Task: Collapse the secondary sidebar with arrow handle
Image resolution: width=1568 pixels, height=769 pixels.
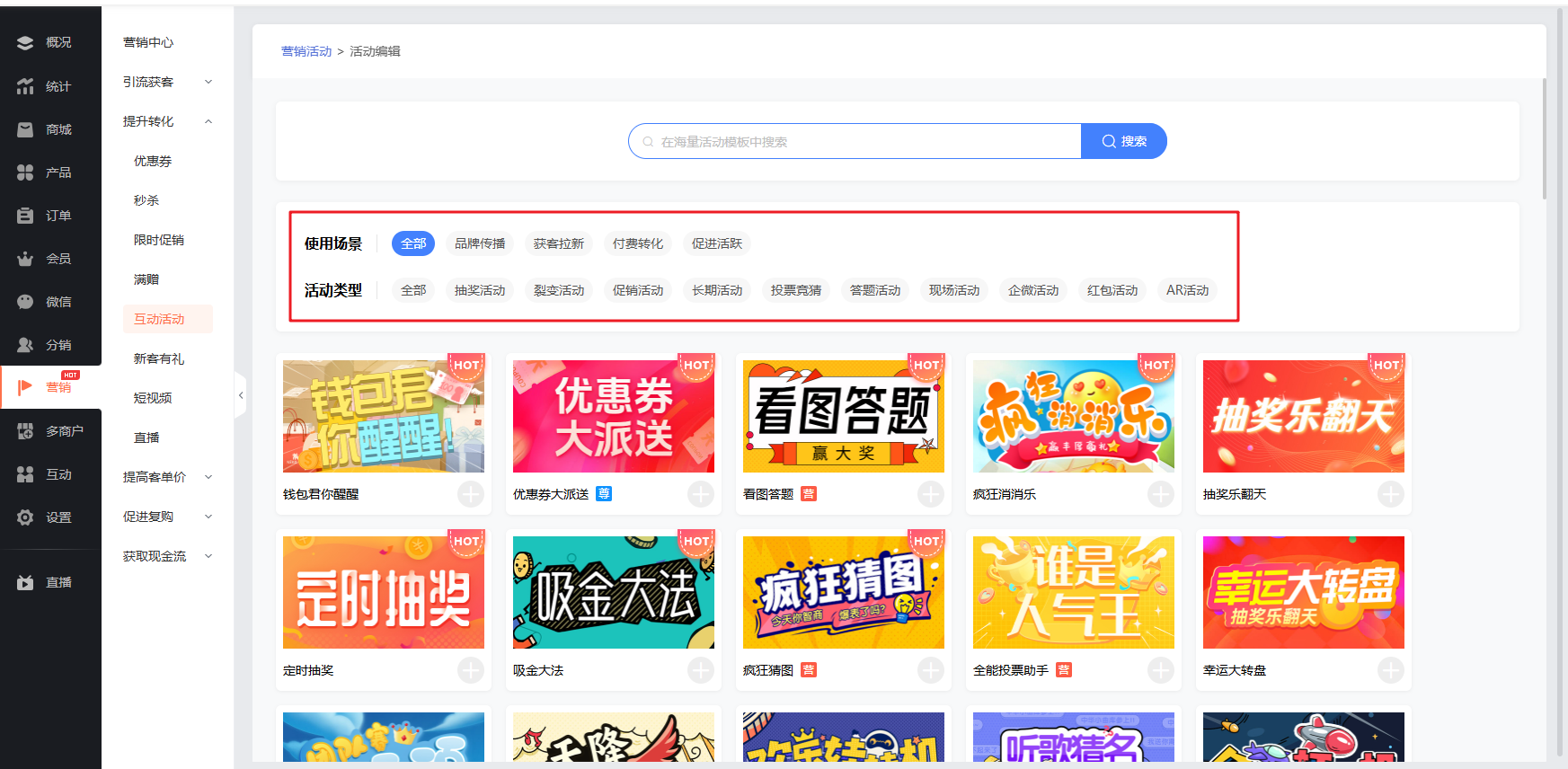Action: (x=240, y=395)
